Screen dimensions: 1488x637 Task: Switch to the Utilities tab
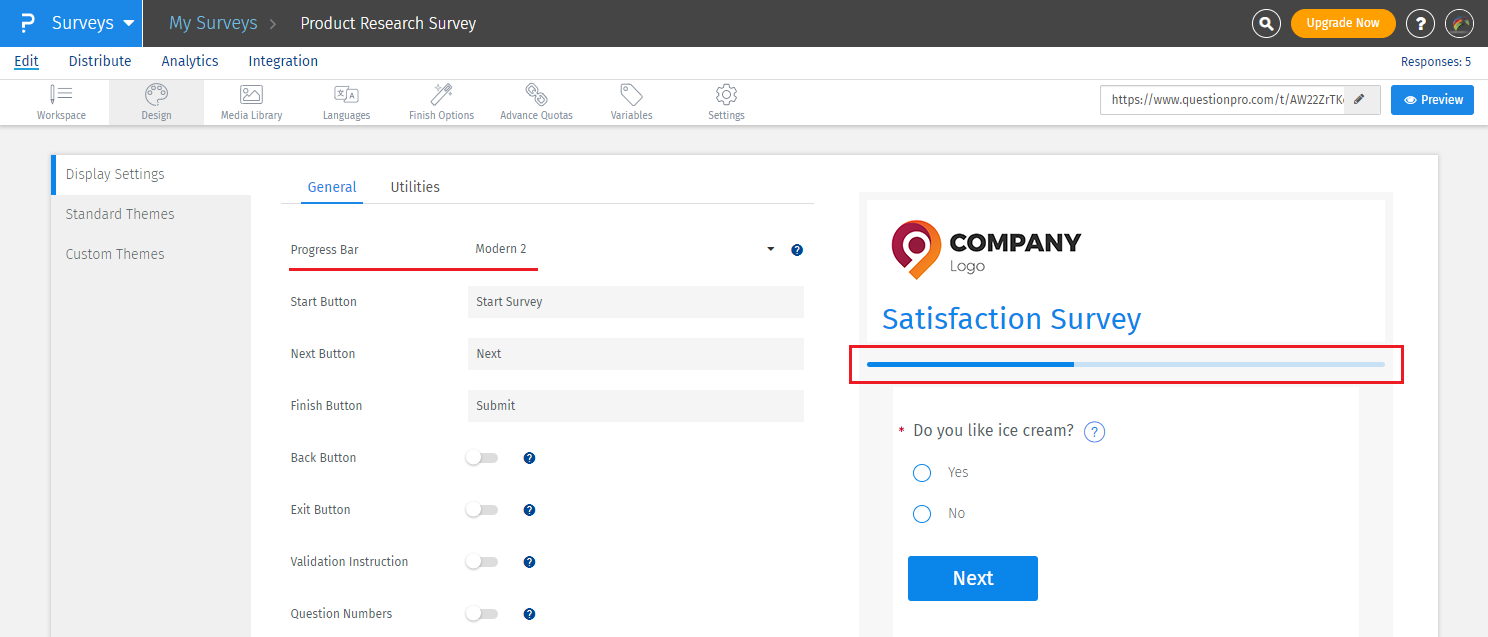415,187
